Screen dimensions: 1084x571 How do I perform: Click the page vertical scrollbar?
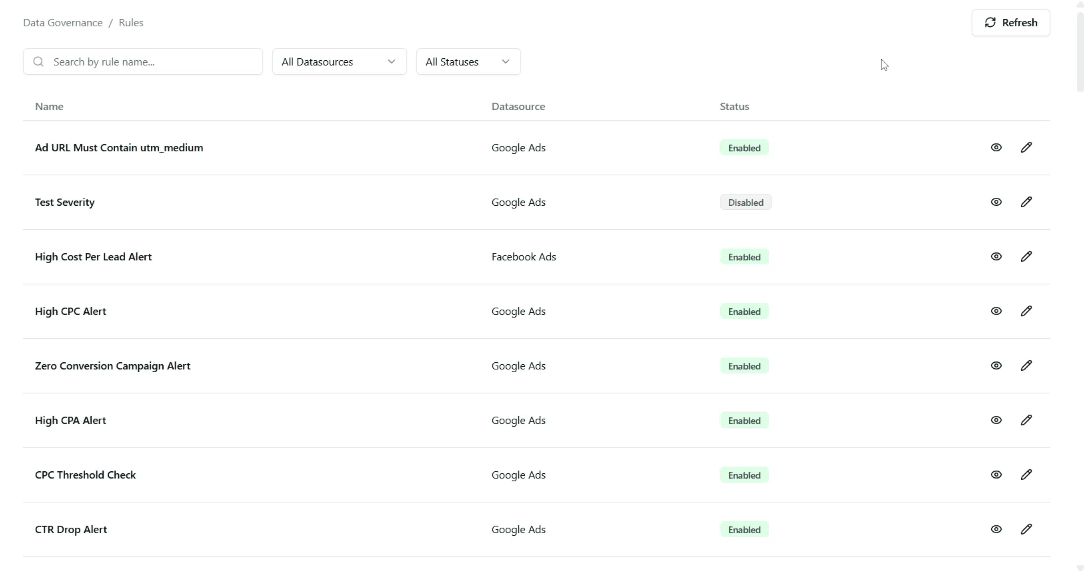click(x=1079, y=50)
